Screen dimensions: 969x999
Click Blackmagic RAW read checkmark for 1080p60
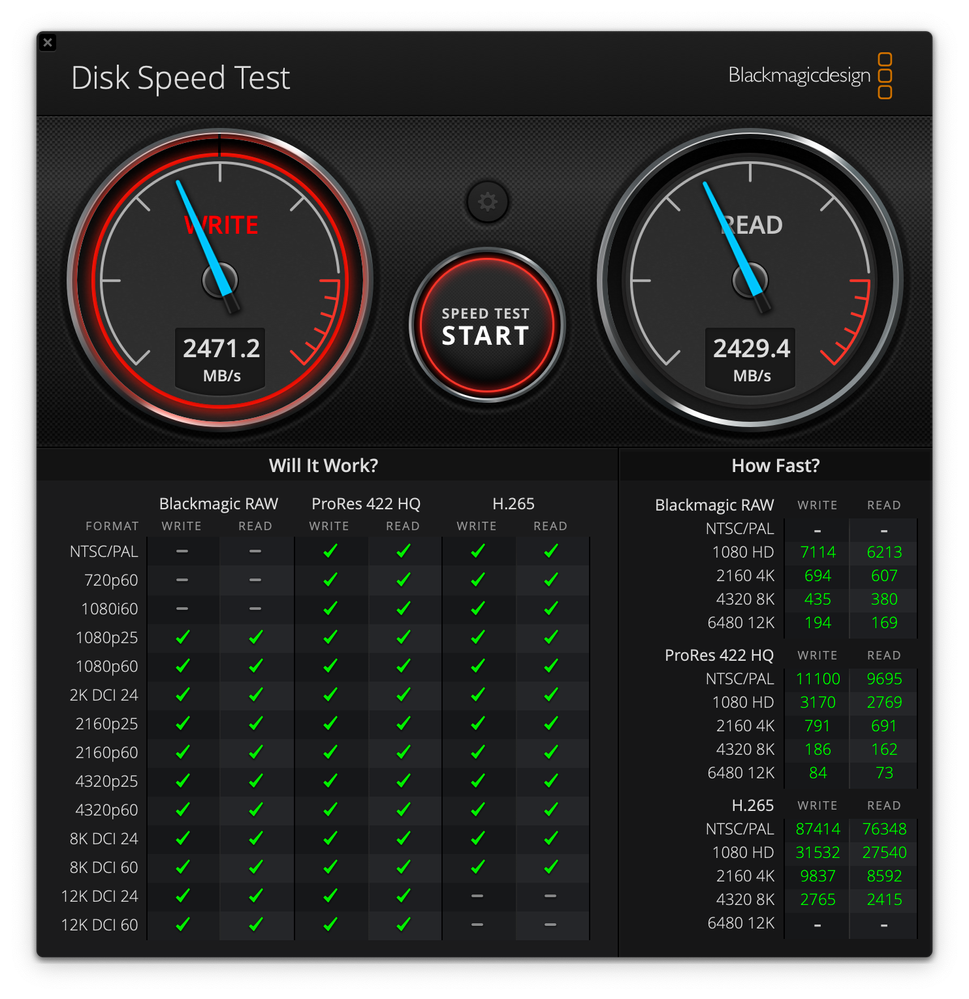click(x=255, y=666)
